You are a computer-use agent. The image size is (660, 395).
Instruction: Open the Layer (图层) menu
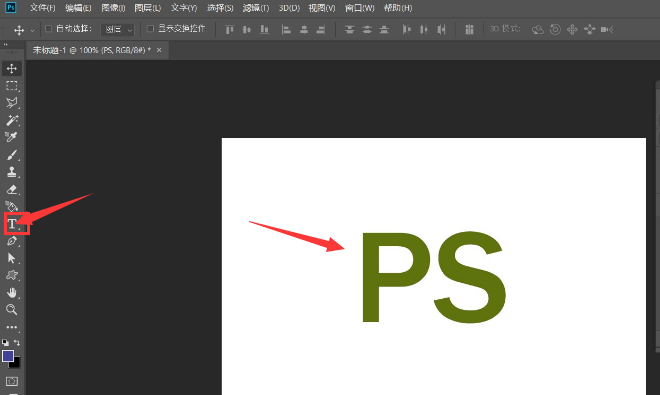(148, 8)
